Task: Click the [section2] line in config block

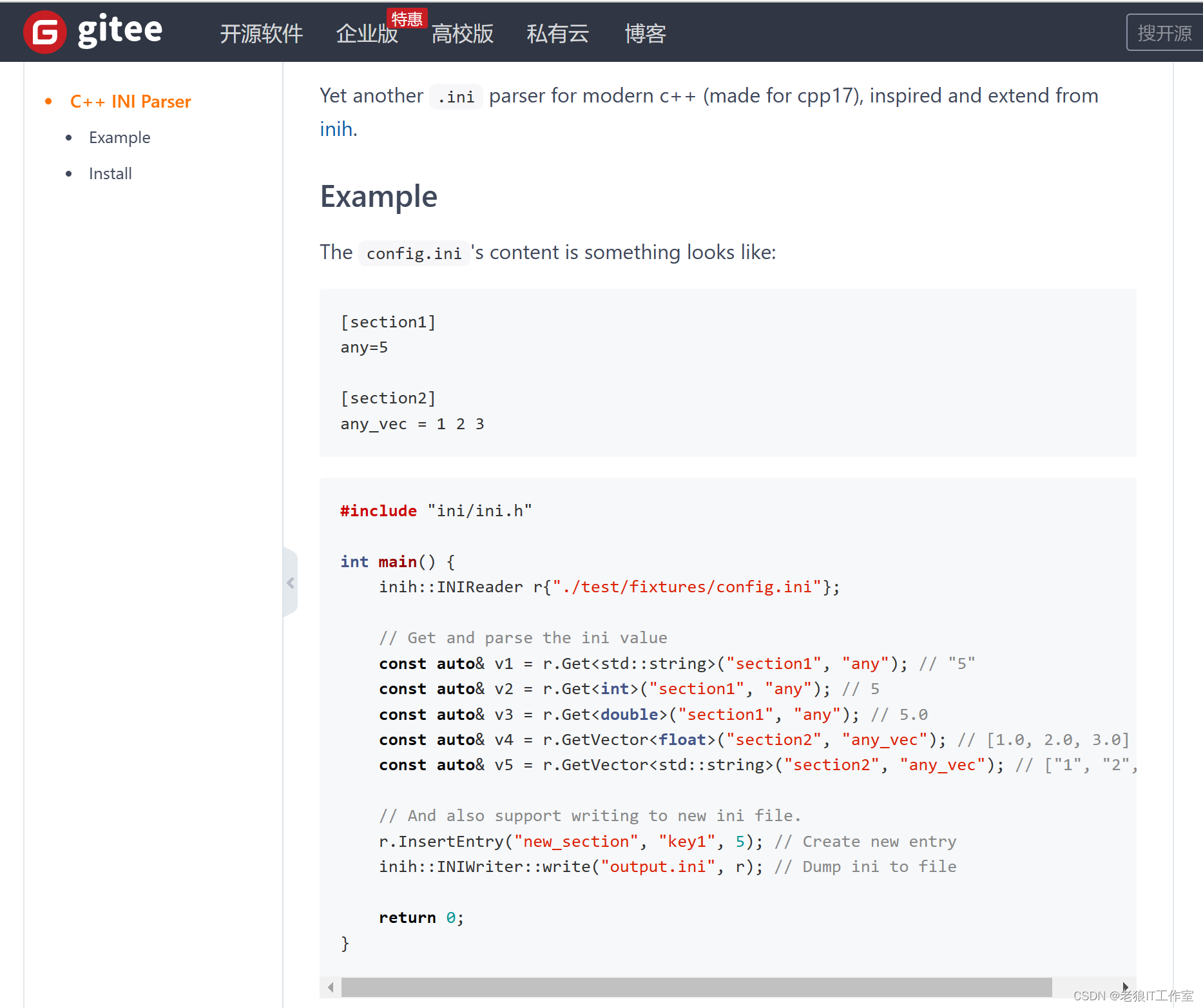Action: click(x=389, y=398)
